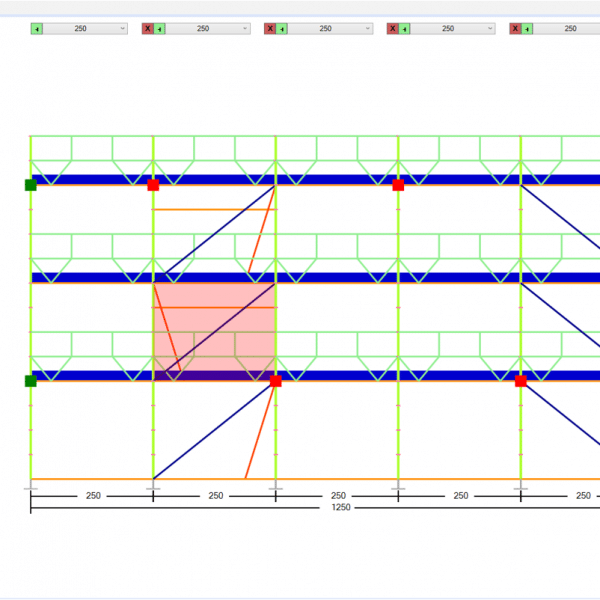
Task: Select the red anchor on top deck, fourth standard
Action: coord(398,185)
